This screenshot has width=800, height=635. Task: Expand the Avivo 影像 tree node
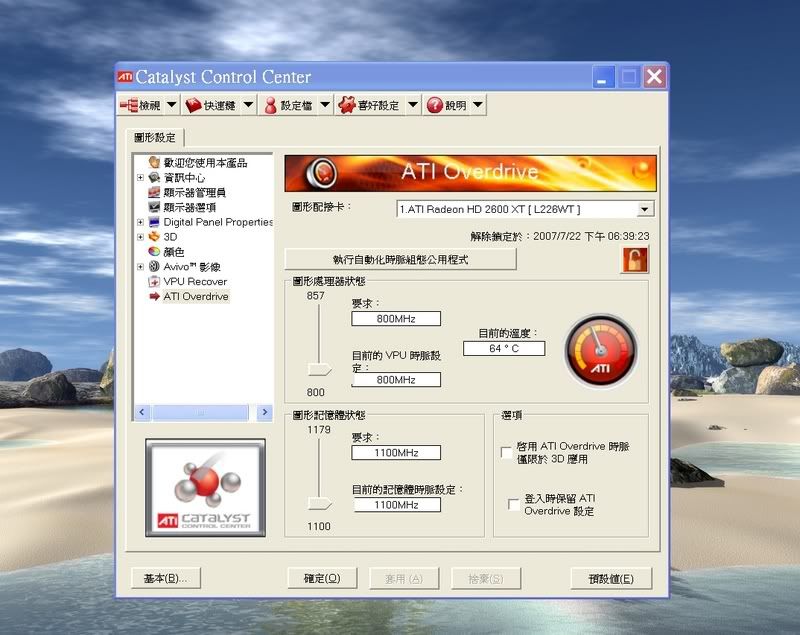pos(140,266)
